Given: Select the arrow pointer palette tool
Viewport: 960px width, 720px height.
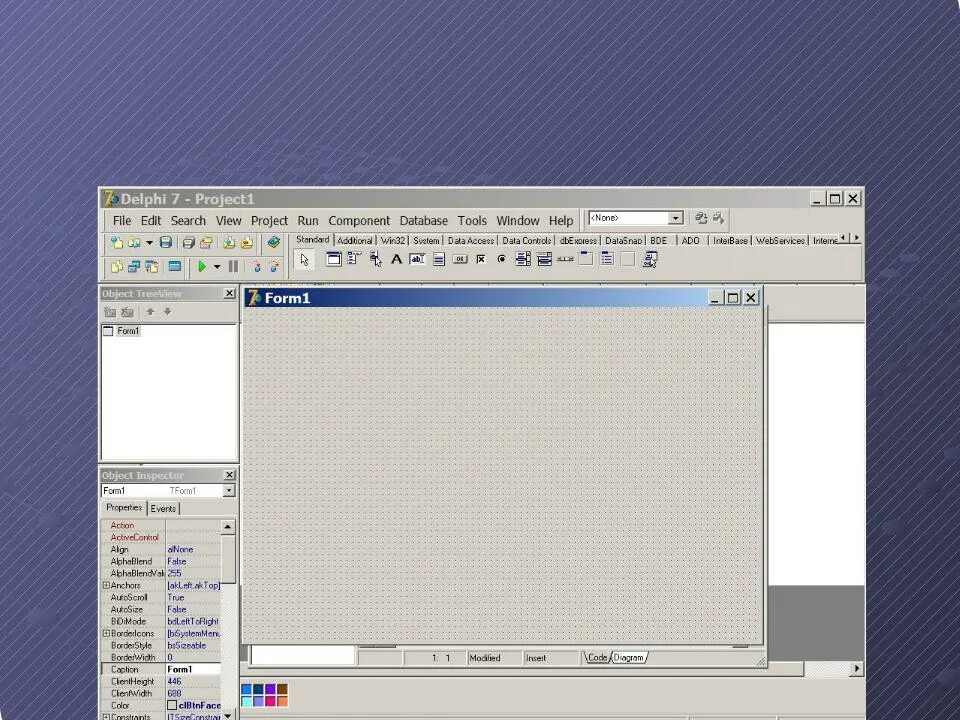Looking at the screenshot, I should (x=304, y=260).
